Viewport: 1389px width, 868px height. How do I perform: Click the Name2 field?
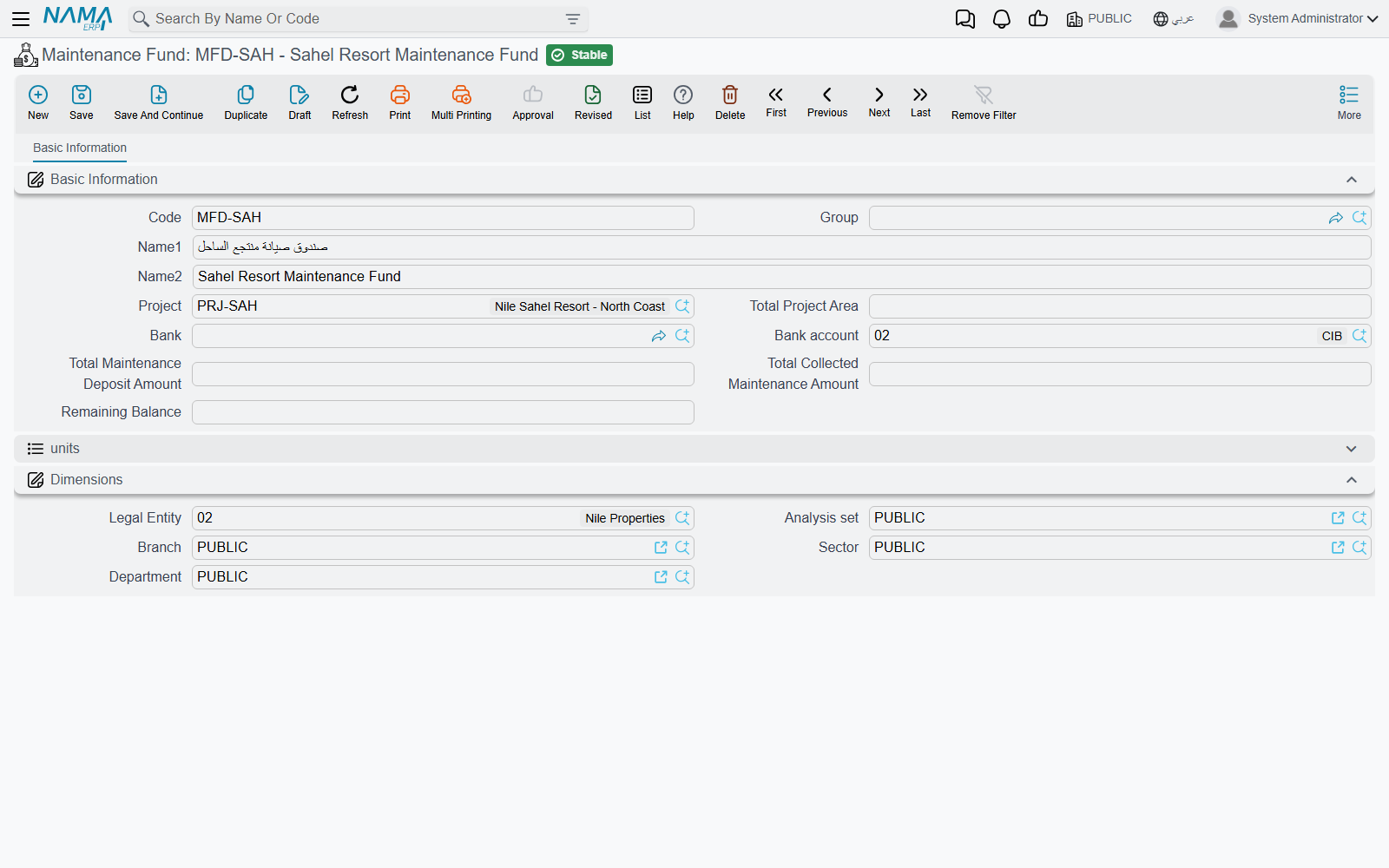coord(781,277)
